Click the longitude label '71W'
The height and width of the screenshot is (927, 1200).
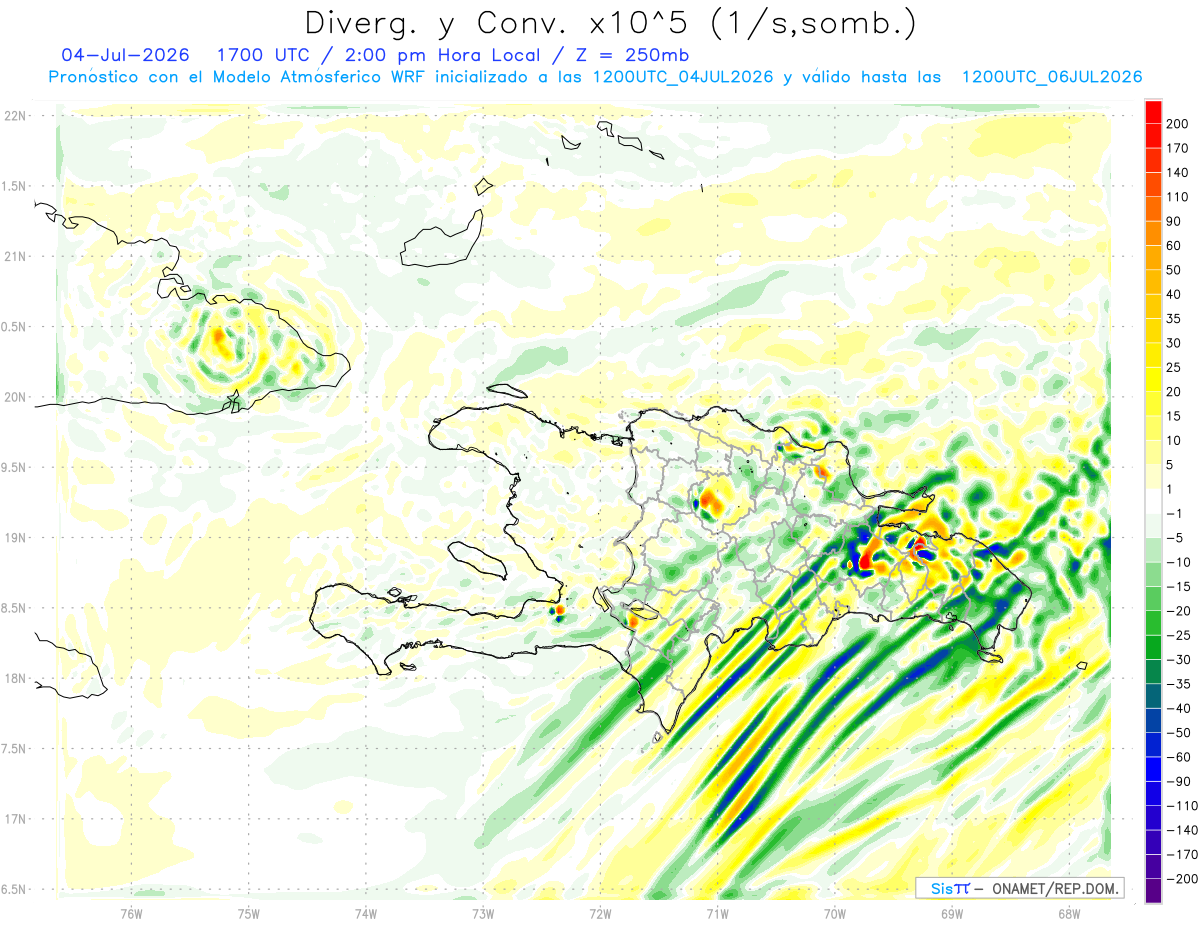(x=717, y=913)
